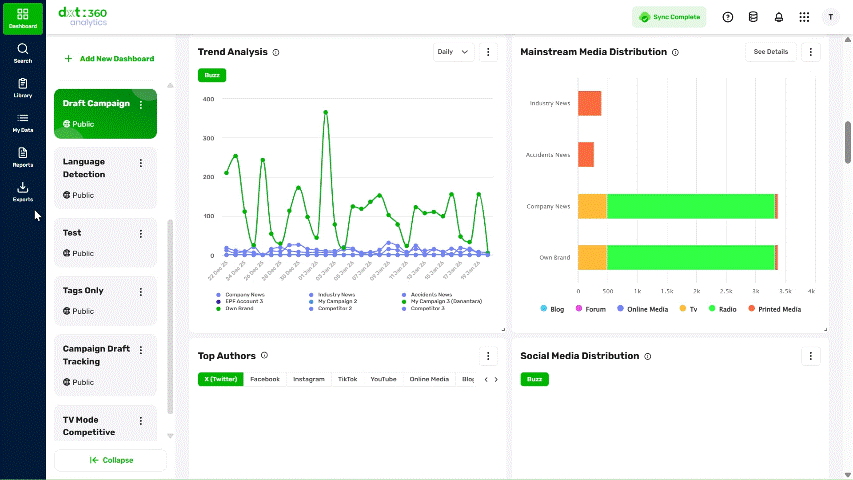Click Buzz chip in Social Media Distribution
Viewport: 853px width, 480px height.
[534, 379]
